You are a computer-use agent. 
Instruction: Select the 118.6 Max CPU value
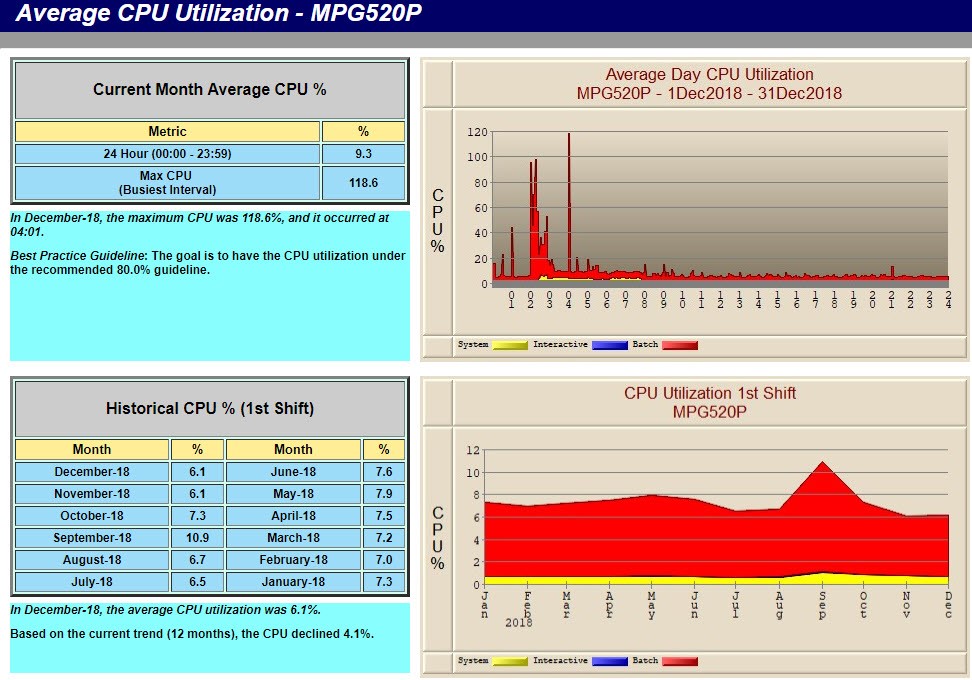point(363,183)
